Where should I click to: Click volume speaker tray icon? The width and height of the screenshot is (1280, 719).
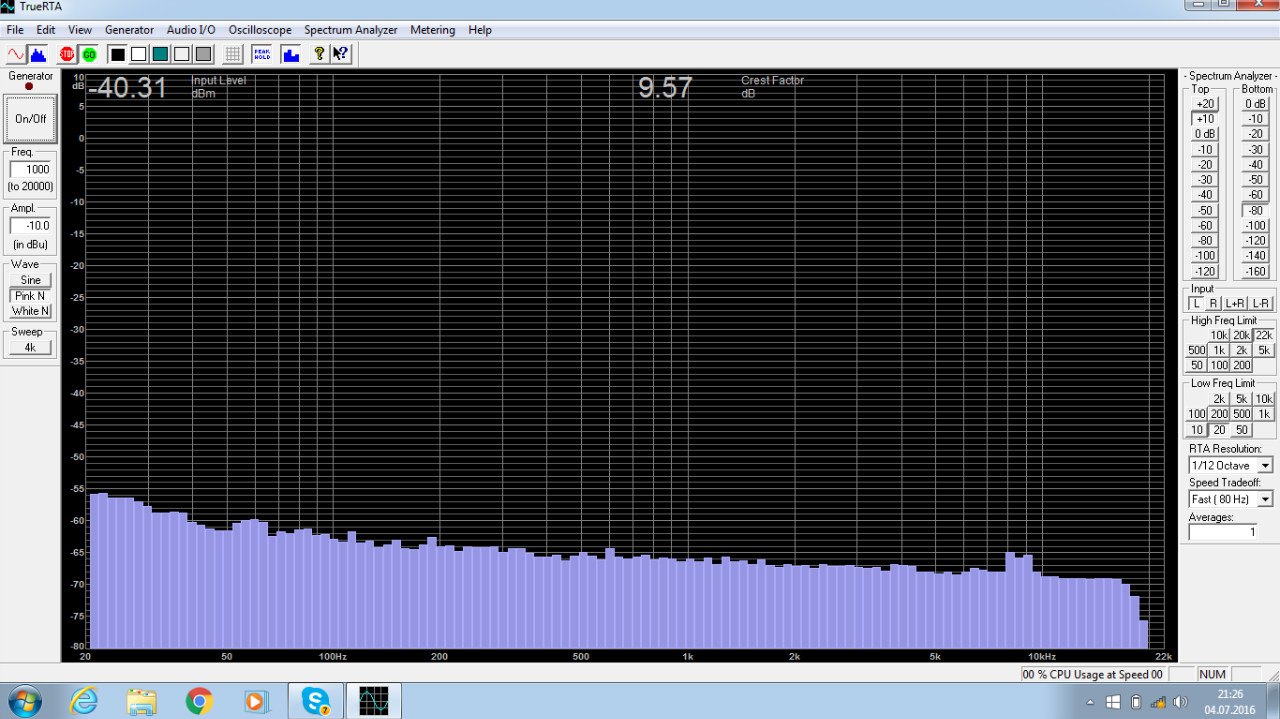tap(1180, 702)
